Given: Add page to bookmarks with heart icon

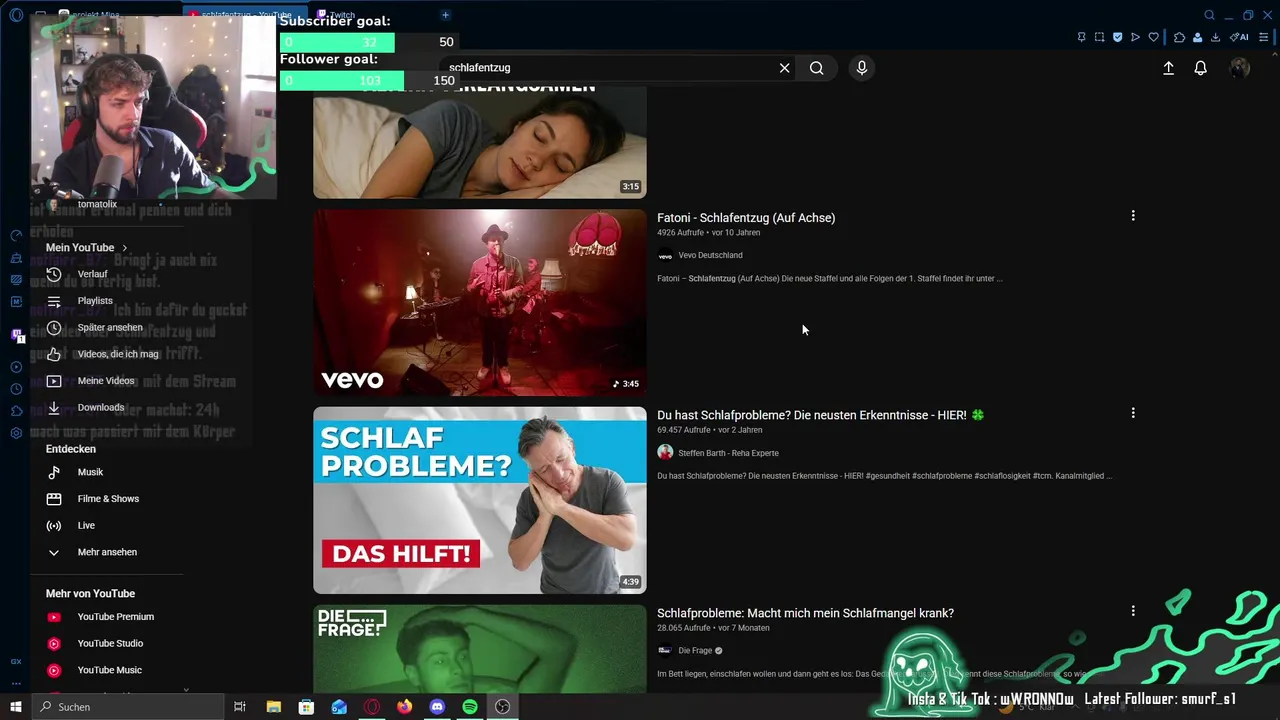Looking at the screenshot, I should pos(1153,37).
